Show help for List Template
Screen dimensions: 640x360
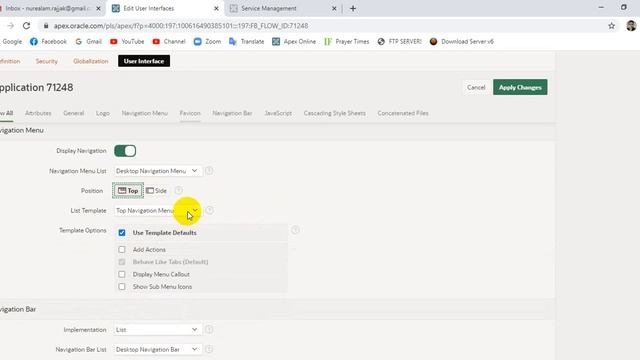point(209,210)
